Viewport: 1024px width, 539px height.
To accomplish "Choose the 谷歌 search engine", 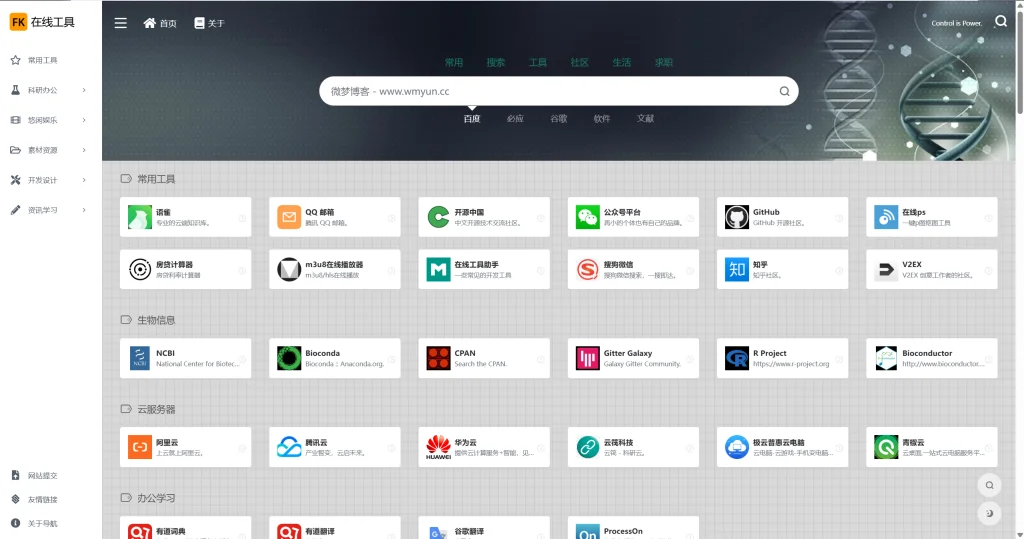I will click(x=558, y=119).
